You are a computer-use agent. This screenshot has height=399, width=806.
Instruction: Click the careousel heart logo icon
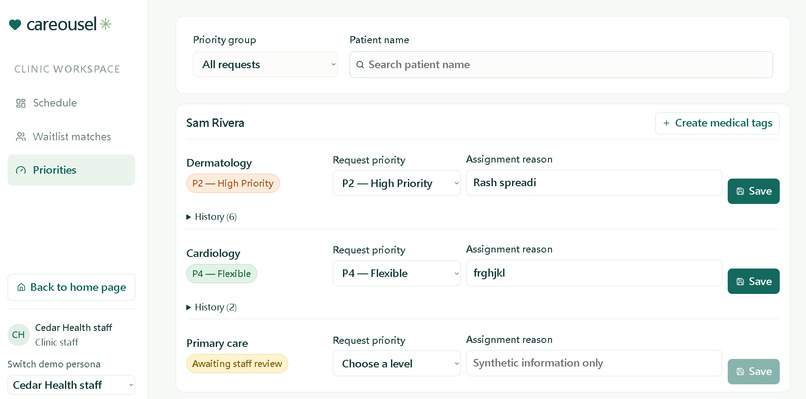coord(15,24)
